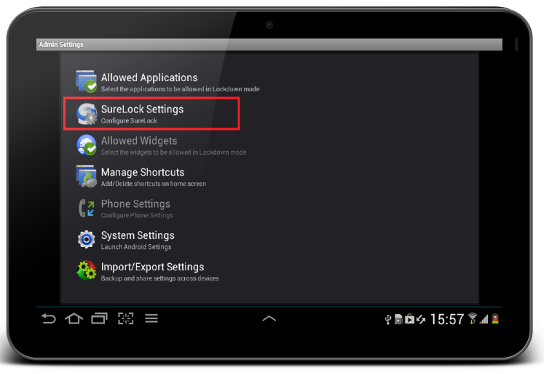The height and width of the screenshot is (374, 544).
Task: Open the Allowed Applications icon
Action: point(86,82)
